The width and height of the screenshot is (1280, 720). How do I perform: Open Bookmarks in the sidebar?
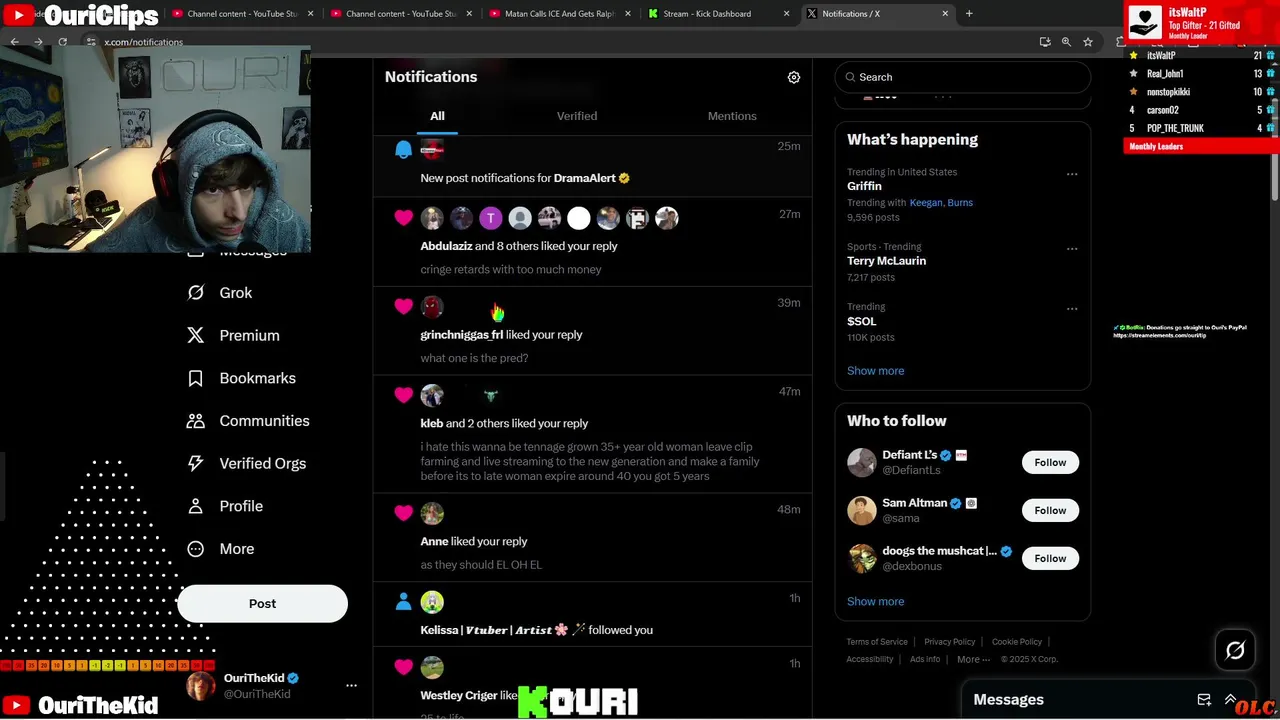(x=242, y=378)
